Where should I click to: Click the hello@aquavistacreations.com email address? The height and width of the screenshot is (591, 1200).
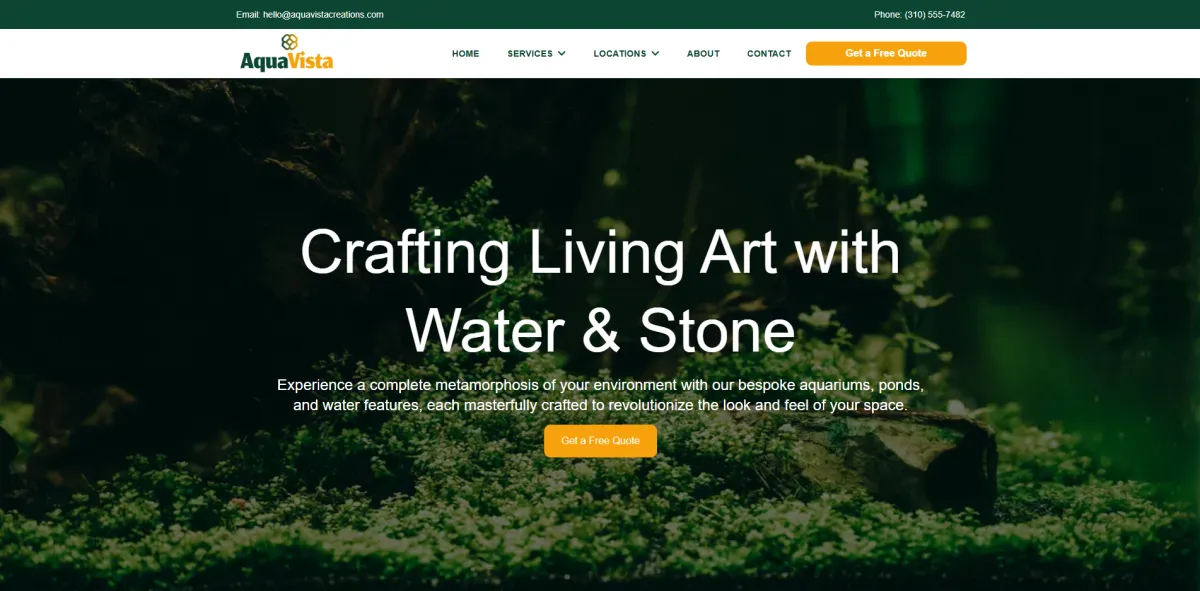click(x=323, y=15)
